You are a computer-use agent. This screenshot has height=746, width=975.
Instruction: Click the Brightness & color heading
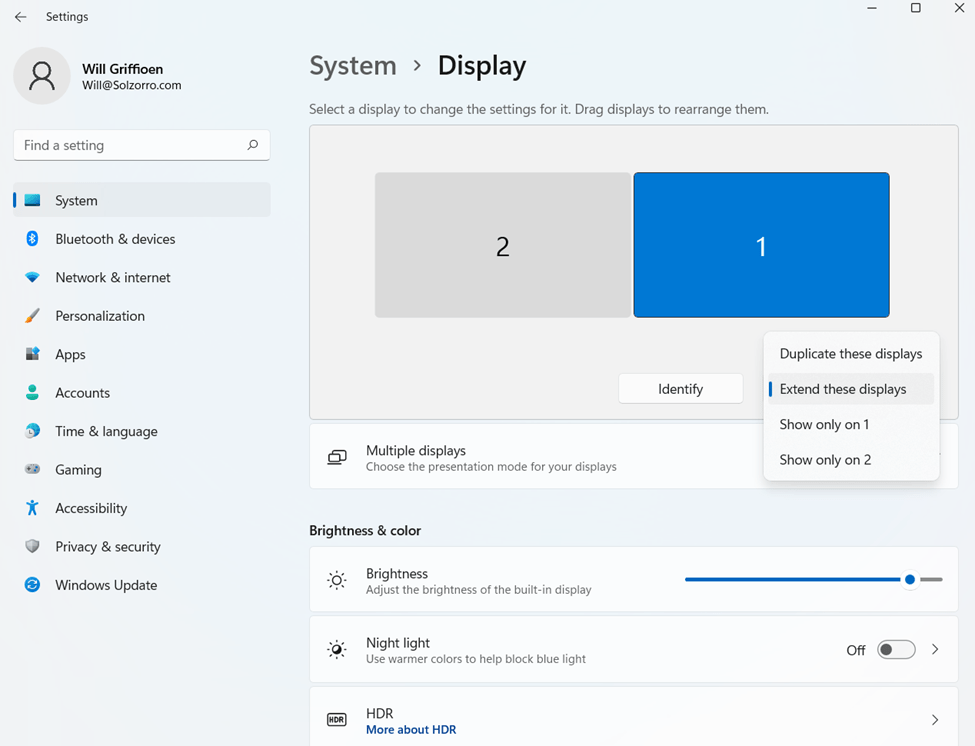pos(365,531)
